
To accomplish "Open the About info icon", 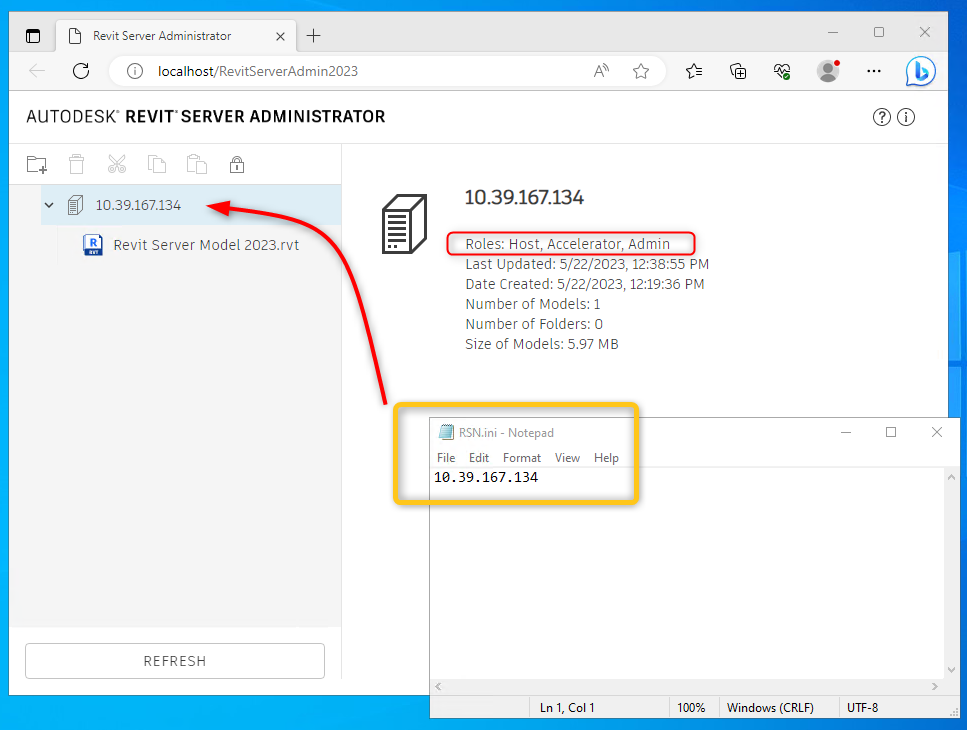I will pyautogui.click(x=906, y=117).
